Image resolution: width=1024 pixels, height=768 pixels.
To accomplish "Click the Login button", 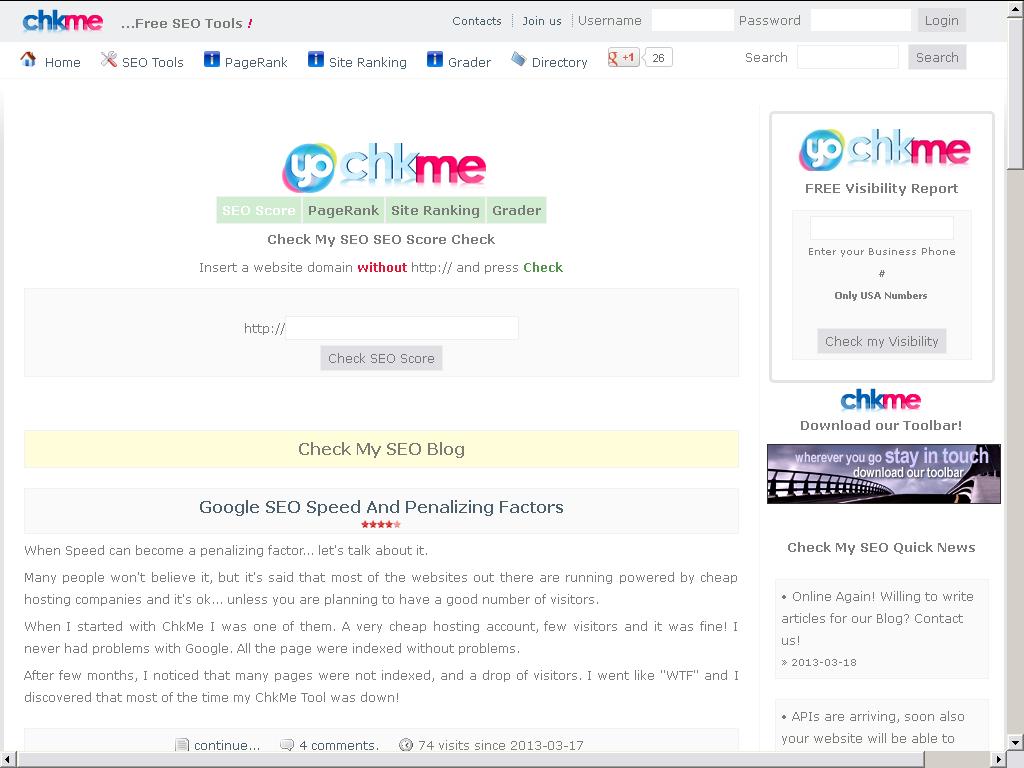I will [941, 20].
